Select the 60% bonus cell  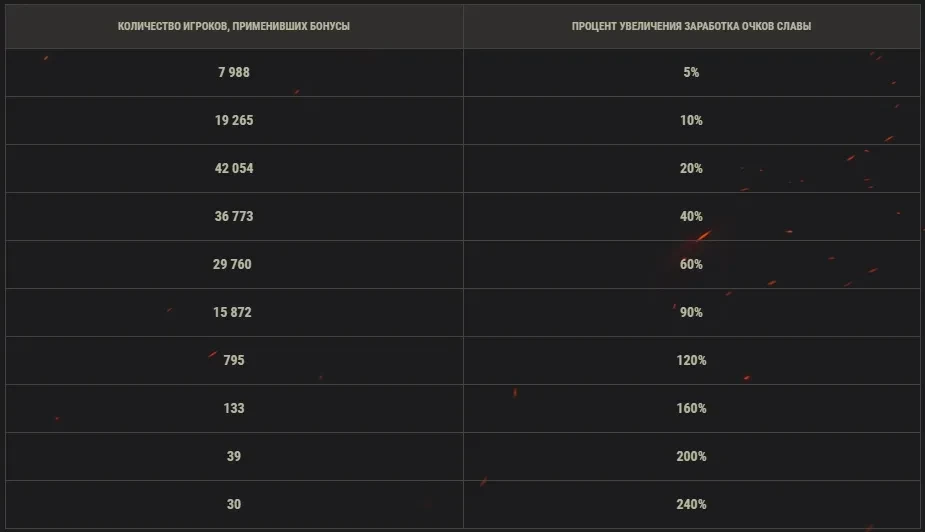[x=691, y=264]
